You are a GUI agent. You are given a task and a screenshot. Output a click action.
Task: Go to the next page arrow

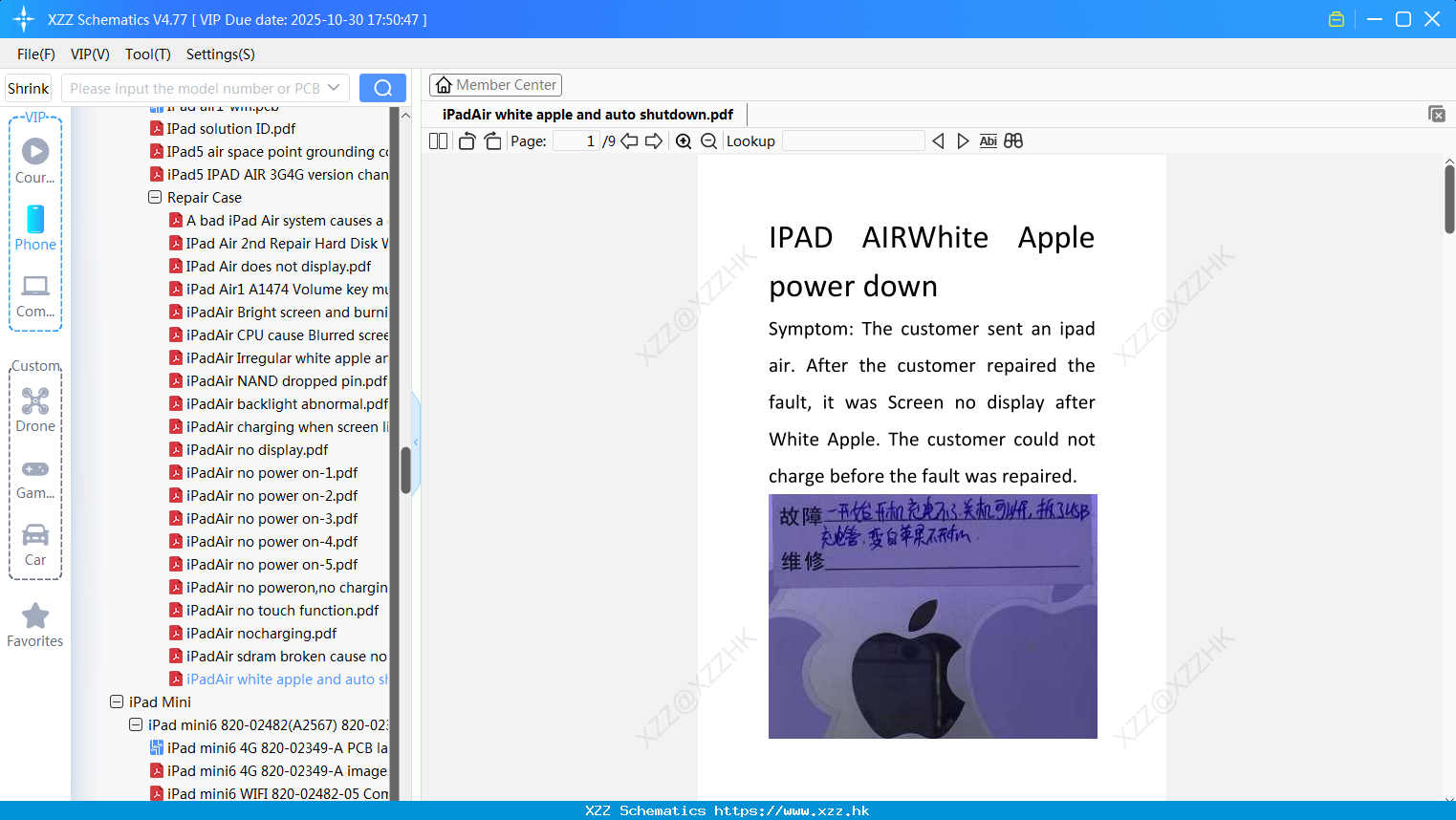click(x=654, y=141)
